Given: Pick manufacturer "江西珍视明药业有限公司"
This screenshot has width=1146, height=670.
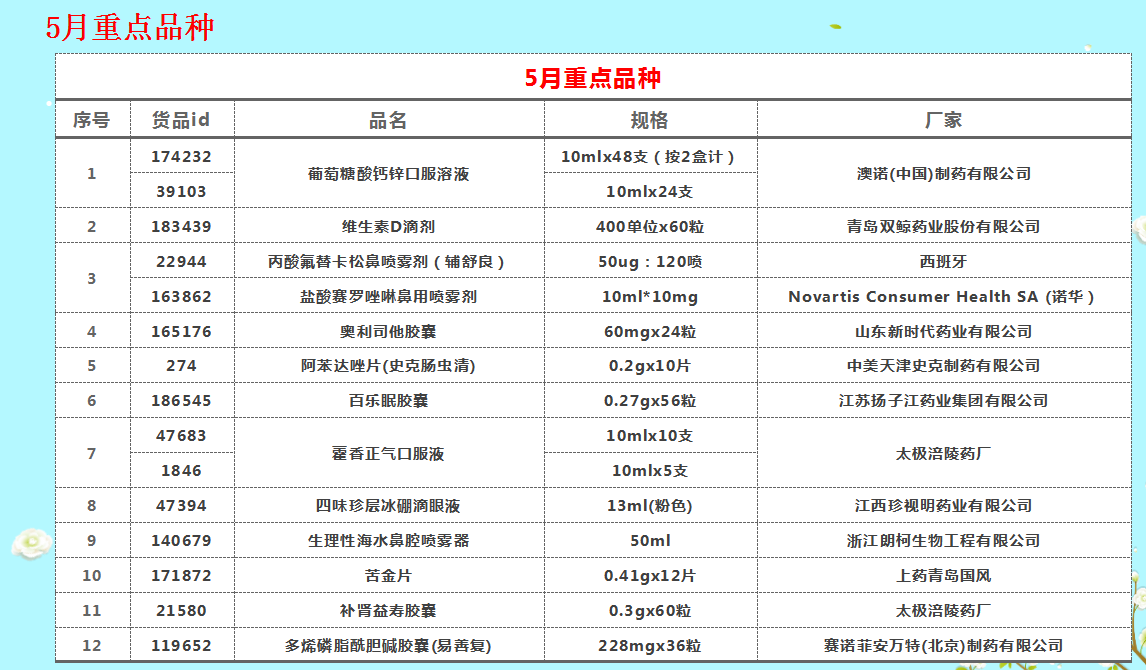Looking at the screenshot, I should click(944, 506).
